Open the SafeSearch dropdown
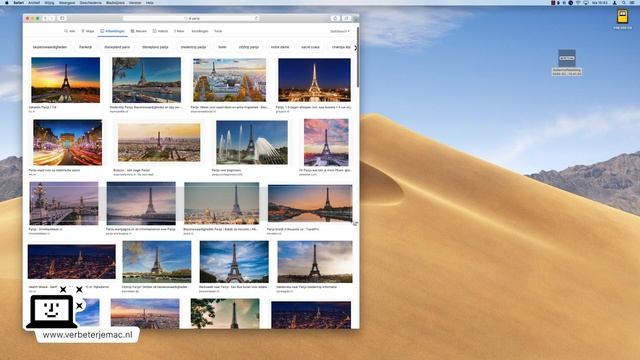This screenshot has height=360, width=640. 340,31
